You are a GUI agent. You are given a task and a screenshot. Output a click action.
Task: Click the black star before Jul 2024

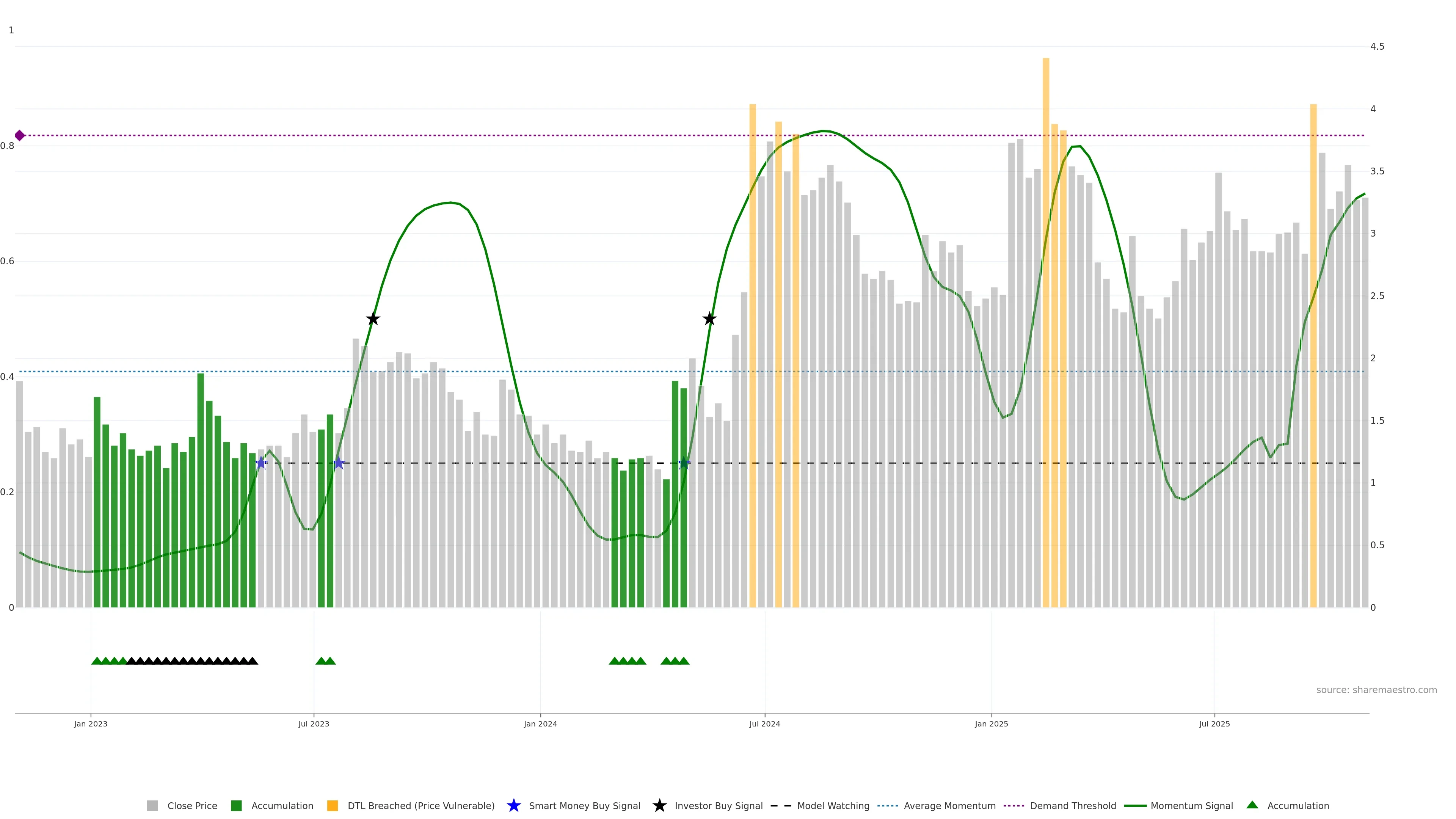(x=709, y=319)
